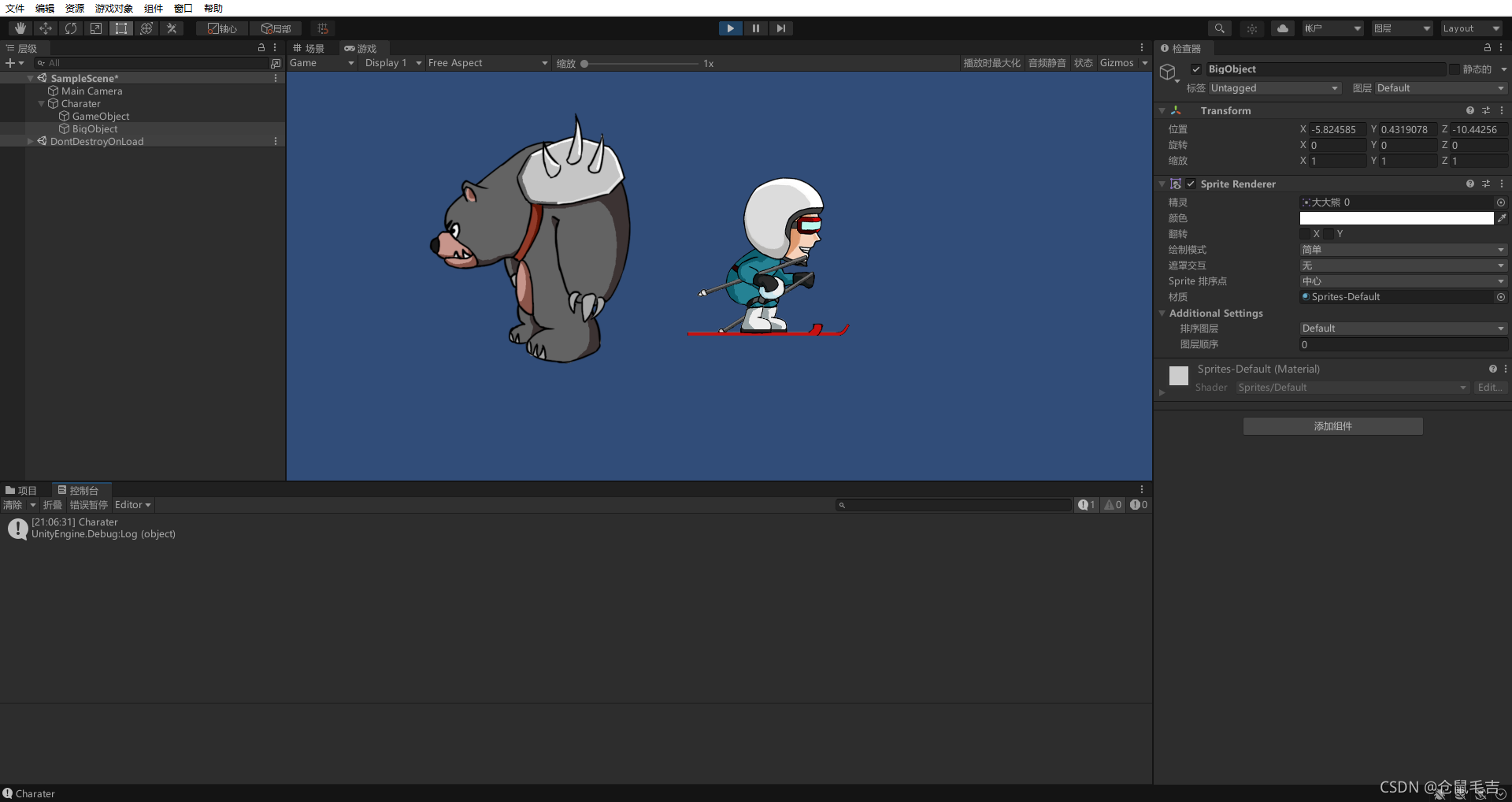This screenshot has height=802, width=1512.
Task: Open Sprite Renderer help icon
Action: (1470, 184)
